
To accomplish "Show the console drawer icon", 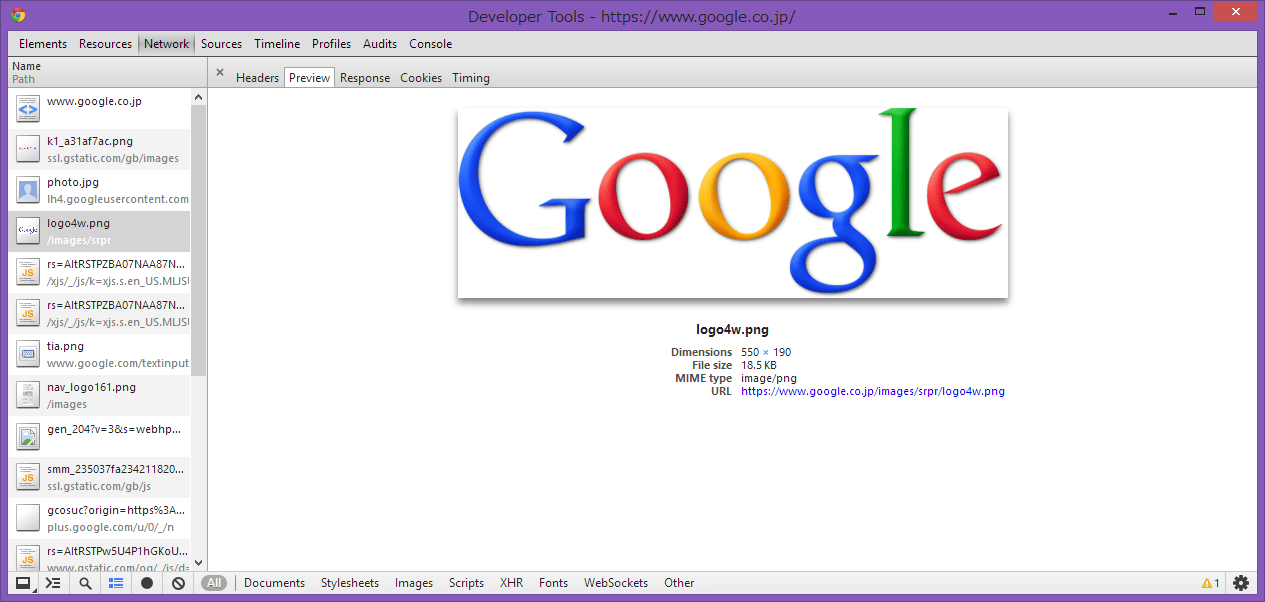I will click(53, 583).
